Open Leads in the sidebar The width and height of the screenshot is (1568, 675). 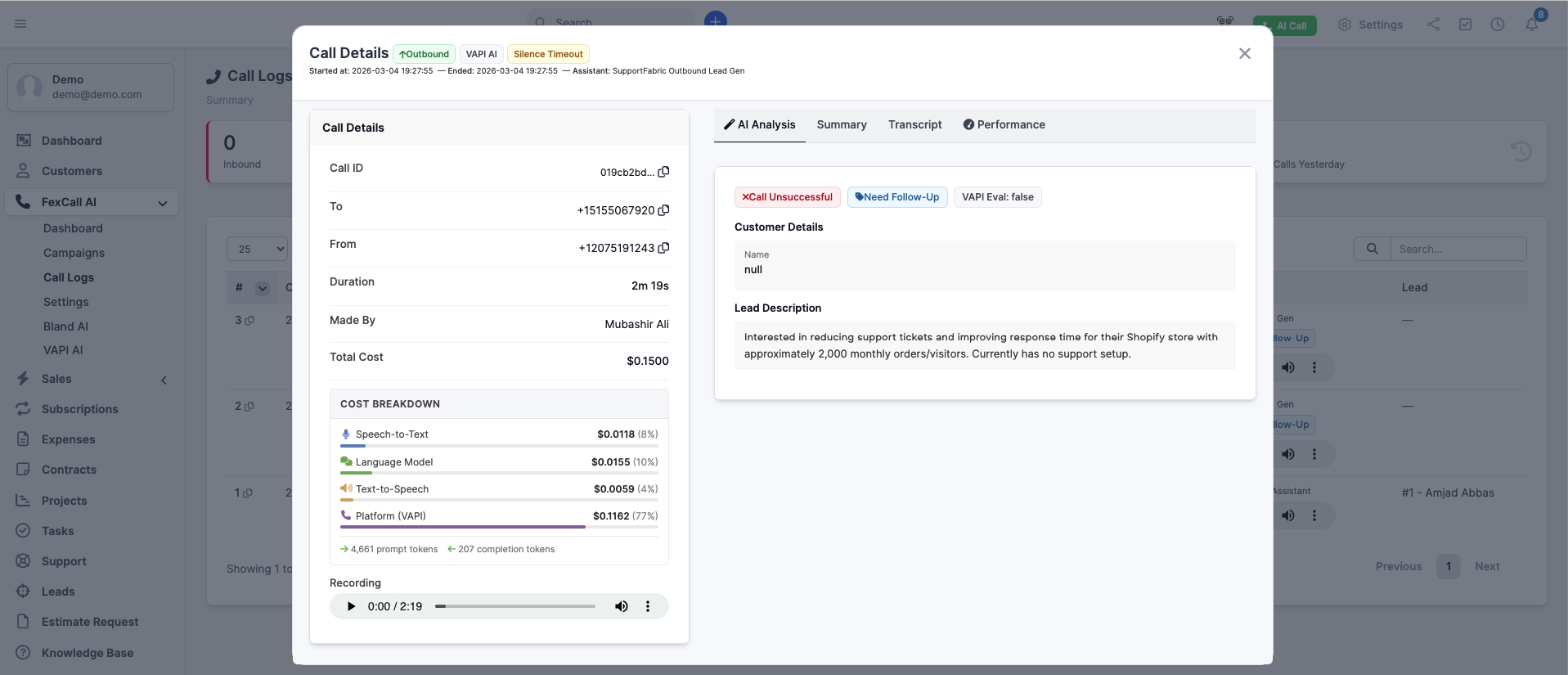click(58, 592)
